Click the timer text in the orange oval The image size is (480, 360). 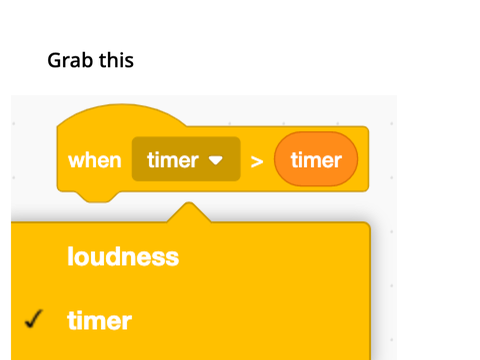tap(316, 160)
